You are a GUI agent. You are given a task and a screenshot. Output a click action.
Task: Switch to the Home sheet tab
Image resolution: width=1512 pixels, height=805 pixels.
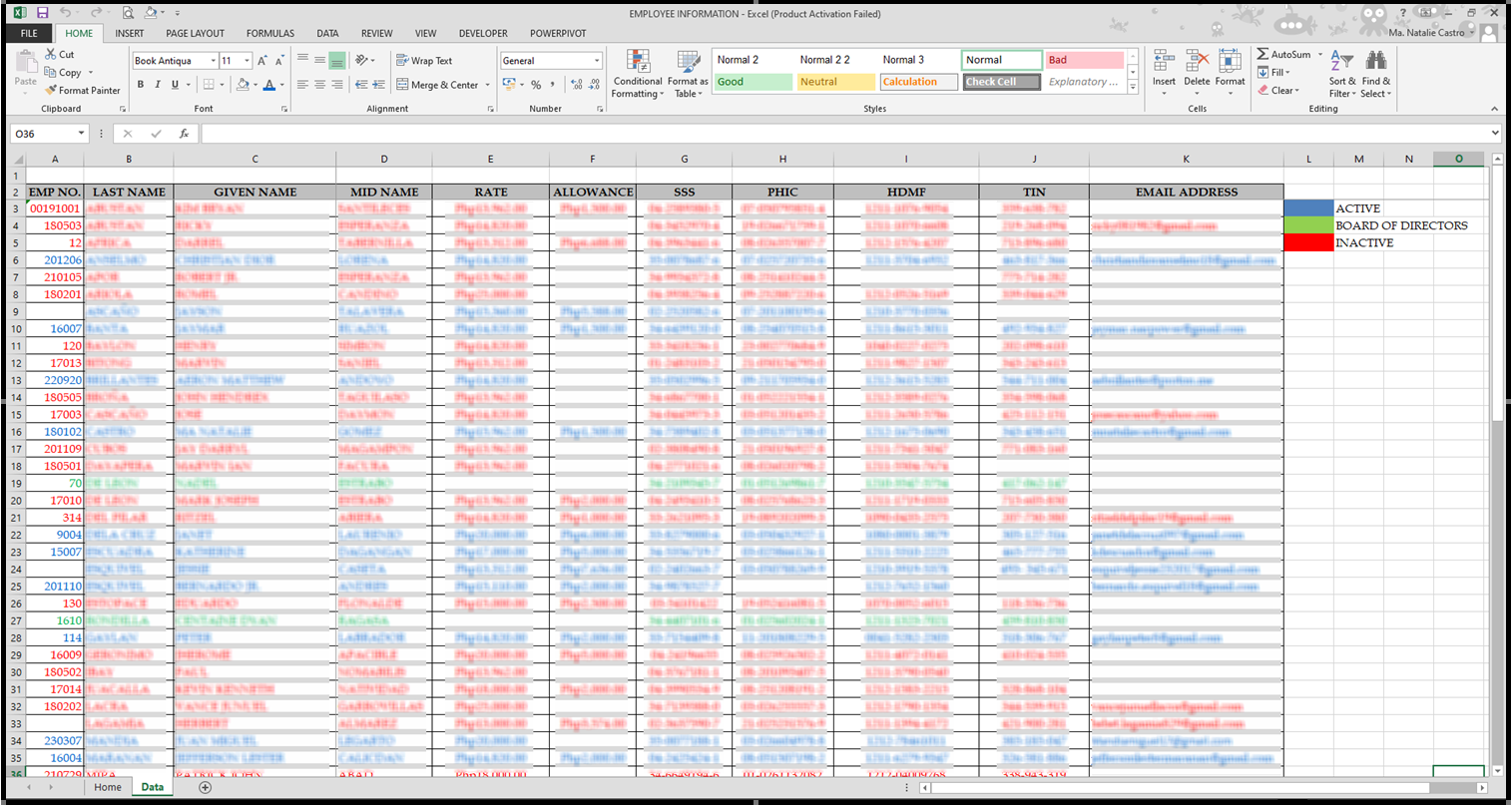click(108, 787)
